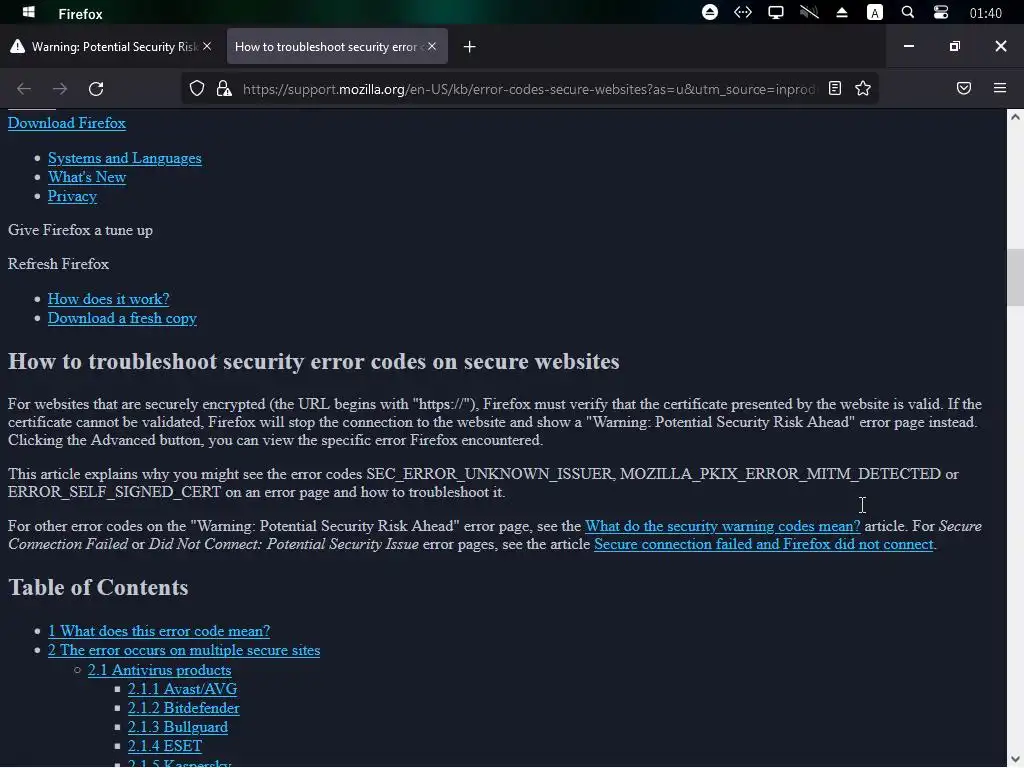Go back to the previous page
Image resolution: width=1024 pixels, height=768 pixels.
click(24, 89)
